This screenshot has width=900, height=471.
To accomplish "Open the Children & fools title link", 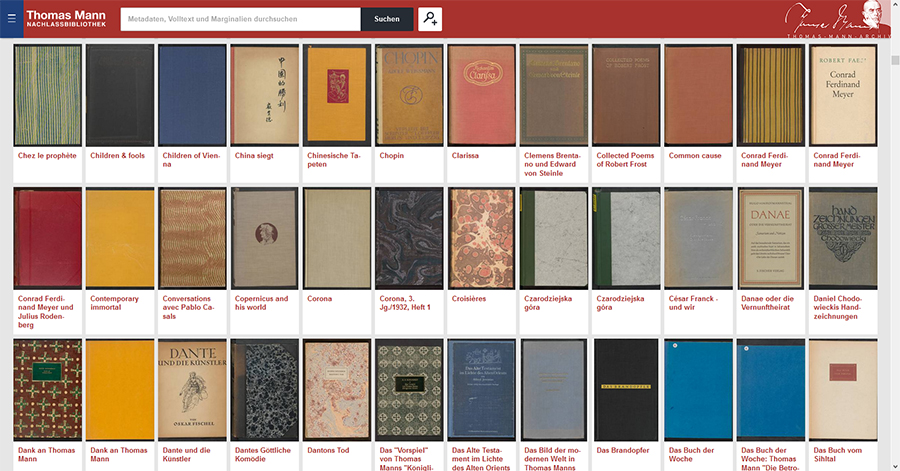I will tap(118, 155).
